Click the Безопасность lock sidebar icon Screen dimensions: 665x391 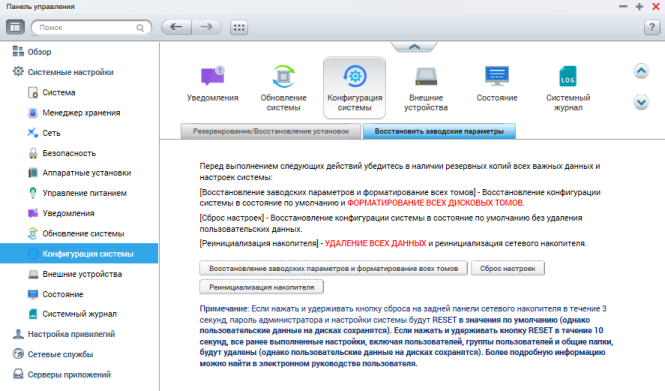point(33,153)
